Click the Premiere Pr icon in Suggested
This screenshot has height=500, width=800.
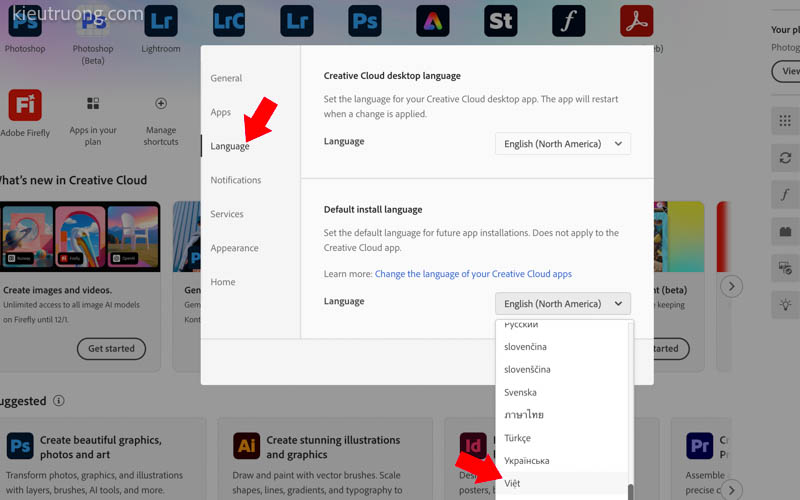tap(699, 446)
